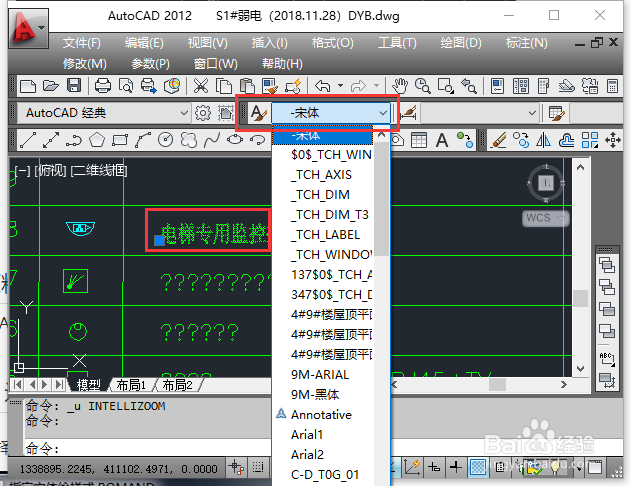631x486 pixels.
Task: Toggle Snap mode in status bar
Action: [x=236, y=467]
